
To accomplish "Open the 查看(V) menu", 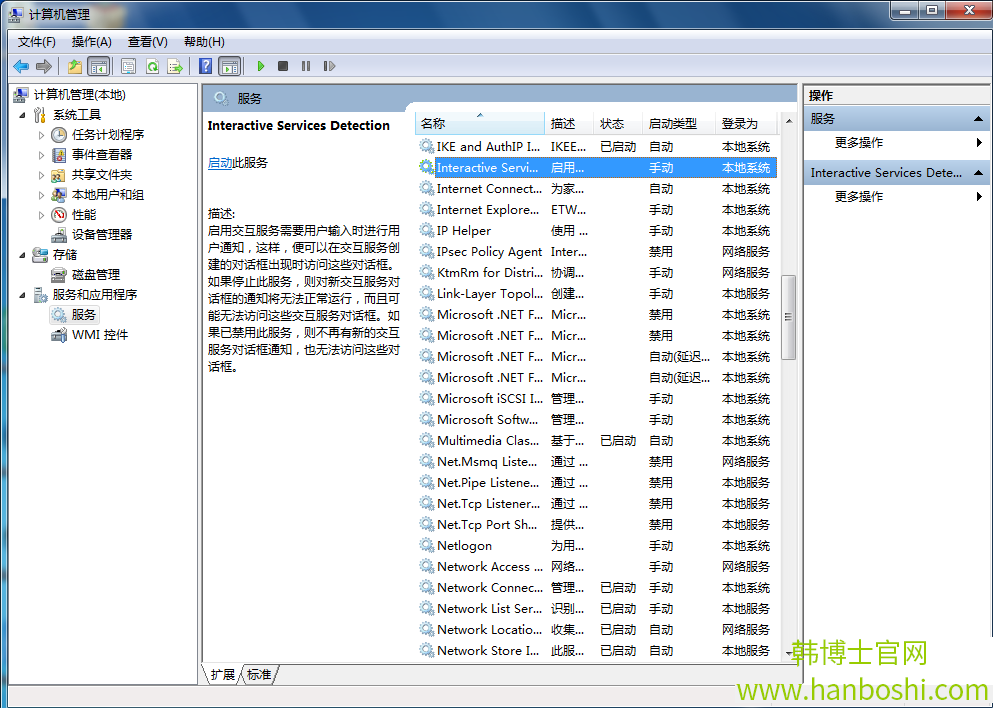I will (x=146, y=41).
